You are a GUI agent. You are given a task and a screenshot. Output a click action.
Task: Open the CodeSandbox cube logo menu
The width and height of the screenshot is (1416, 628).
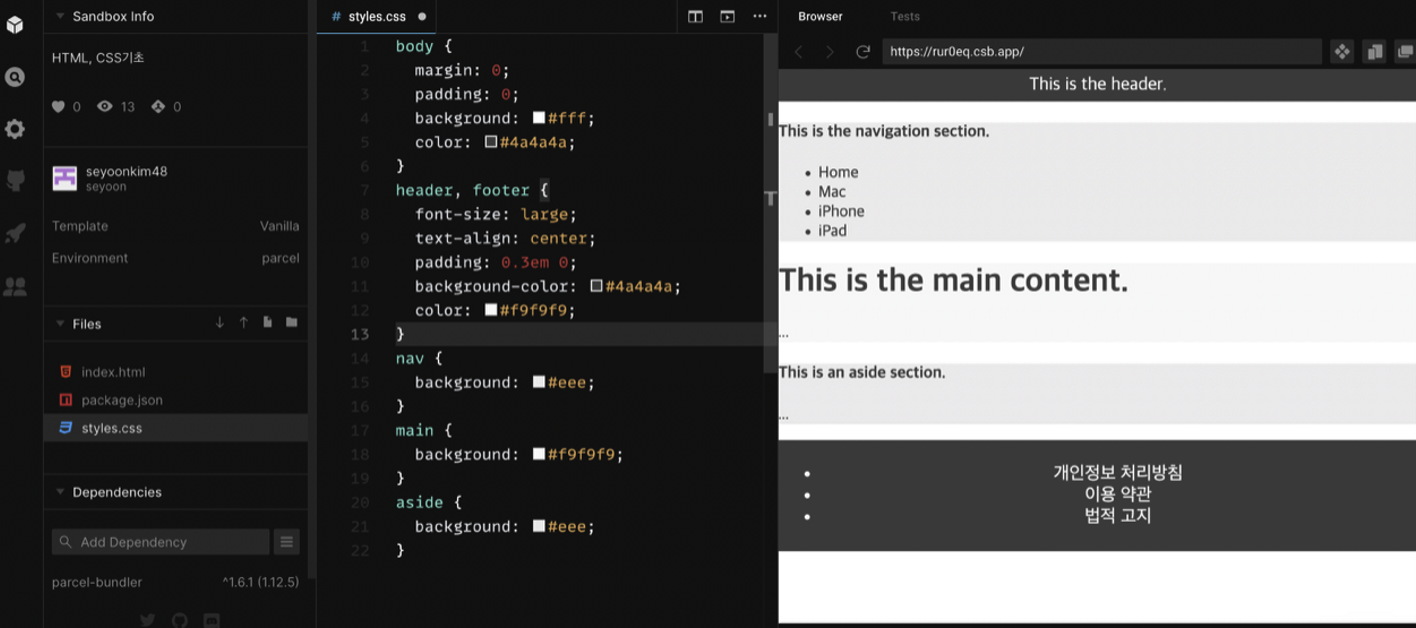pos(15,25)
